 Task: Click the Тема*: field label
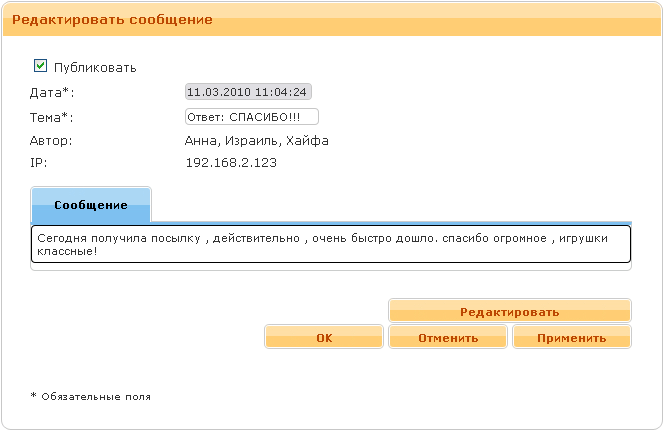tap(54, 117)
